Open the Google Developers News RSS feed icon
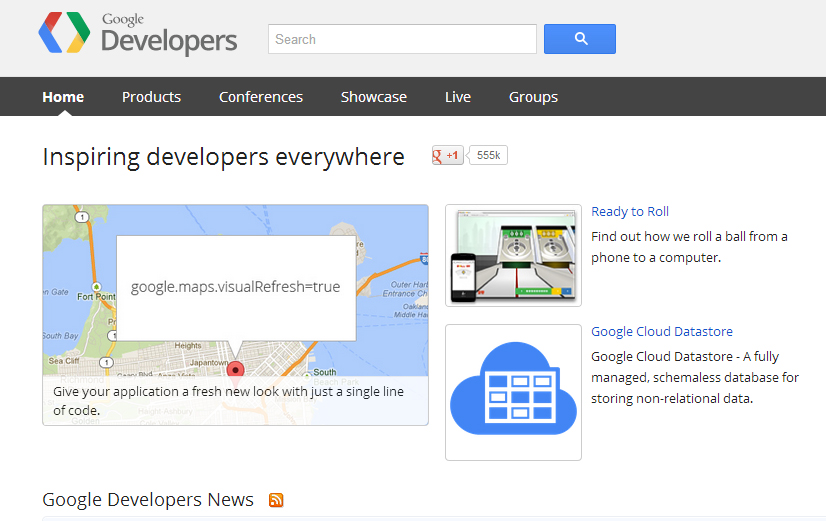This screenshot has height=521, width=826. click(276, 500)
